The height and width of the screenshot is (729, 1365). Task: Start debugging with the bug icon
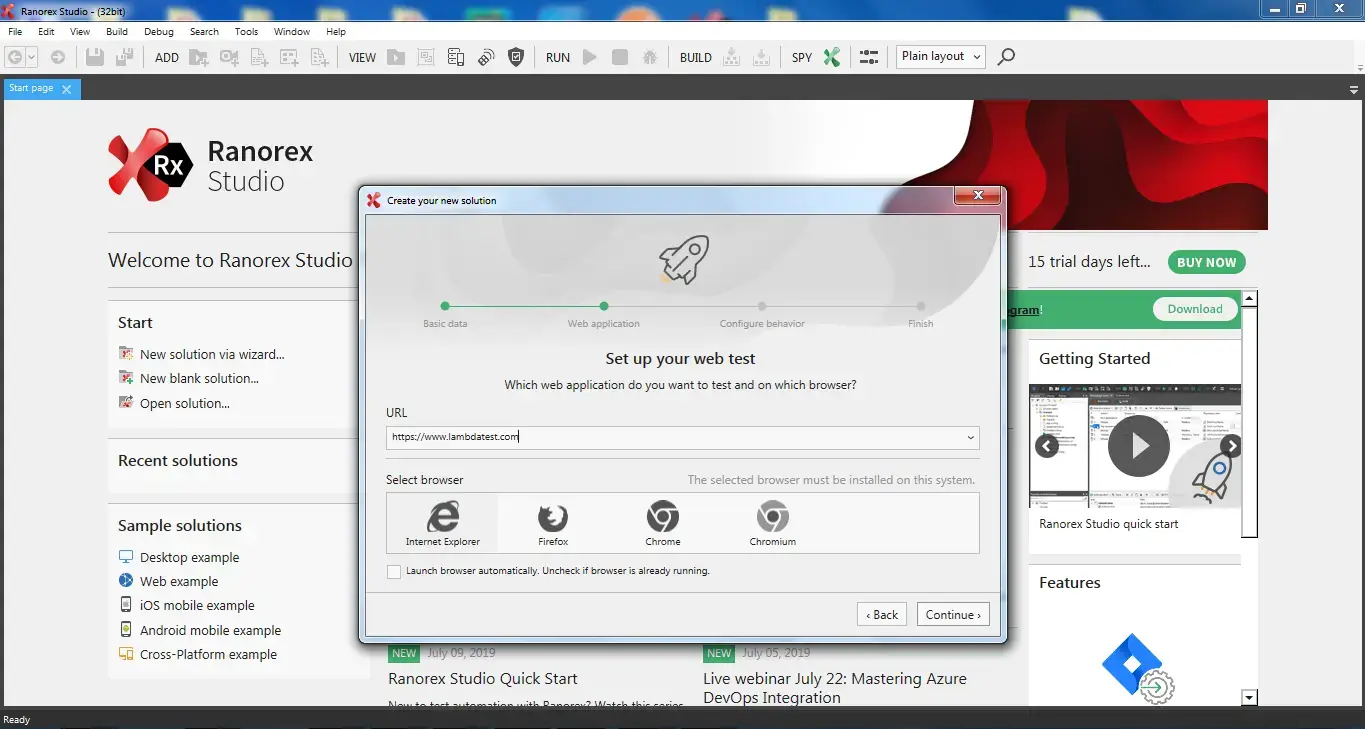pyautogui.click(x=650, y=57)
